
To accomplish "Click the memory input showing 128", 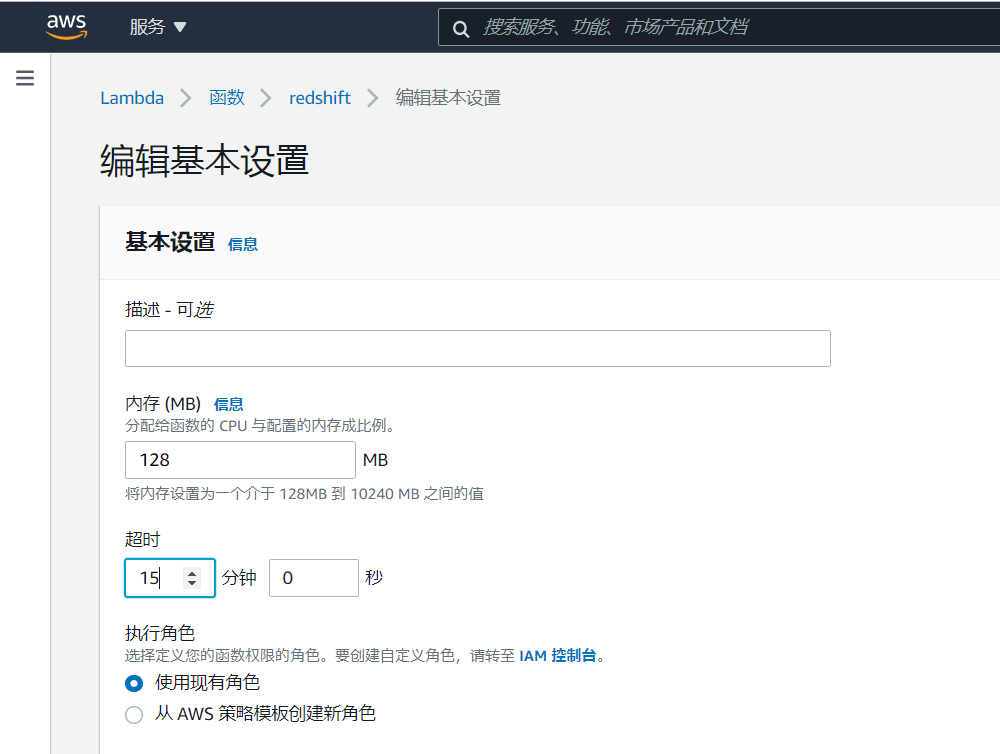I will (240, 460).
